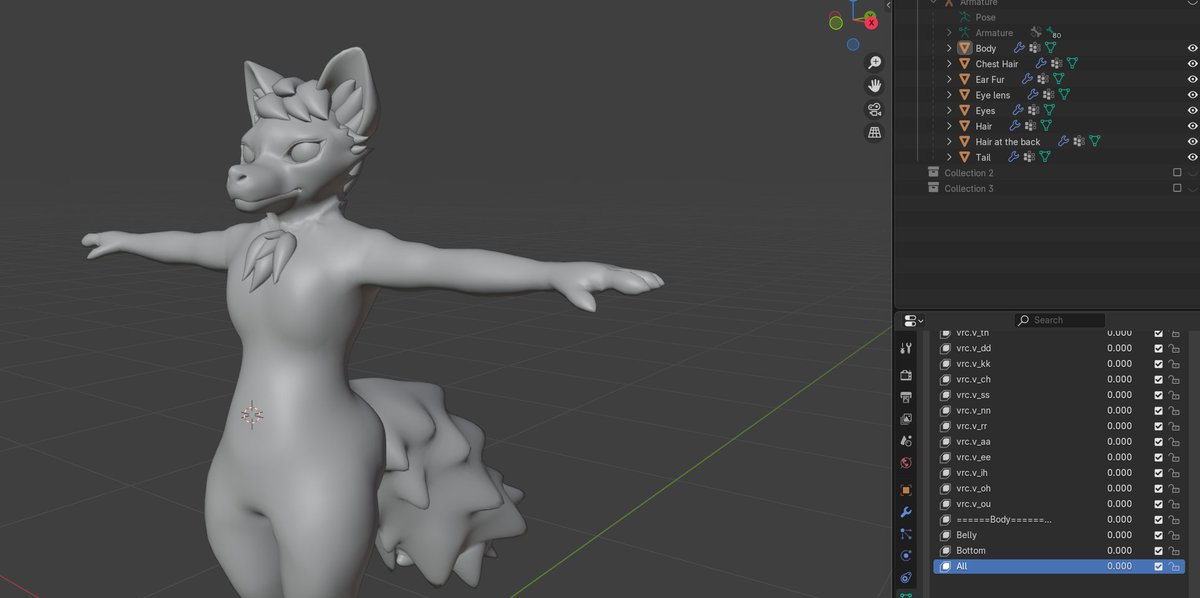Open the Physics properties icon

tap(906, 556)
